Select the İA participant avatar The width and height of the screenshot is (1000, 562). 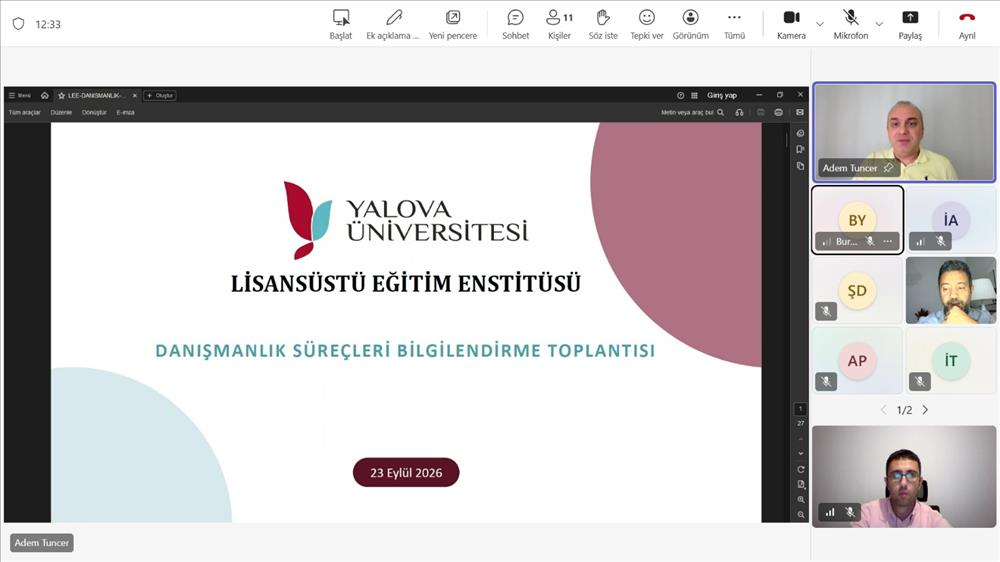coord(950,220)
